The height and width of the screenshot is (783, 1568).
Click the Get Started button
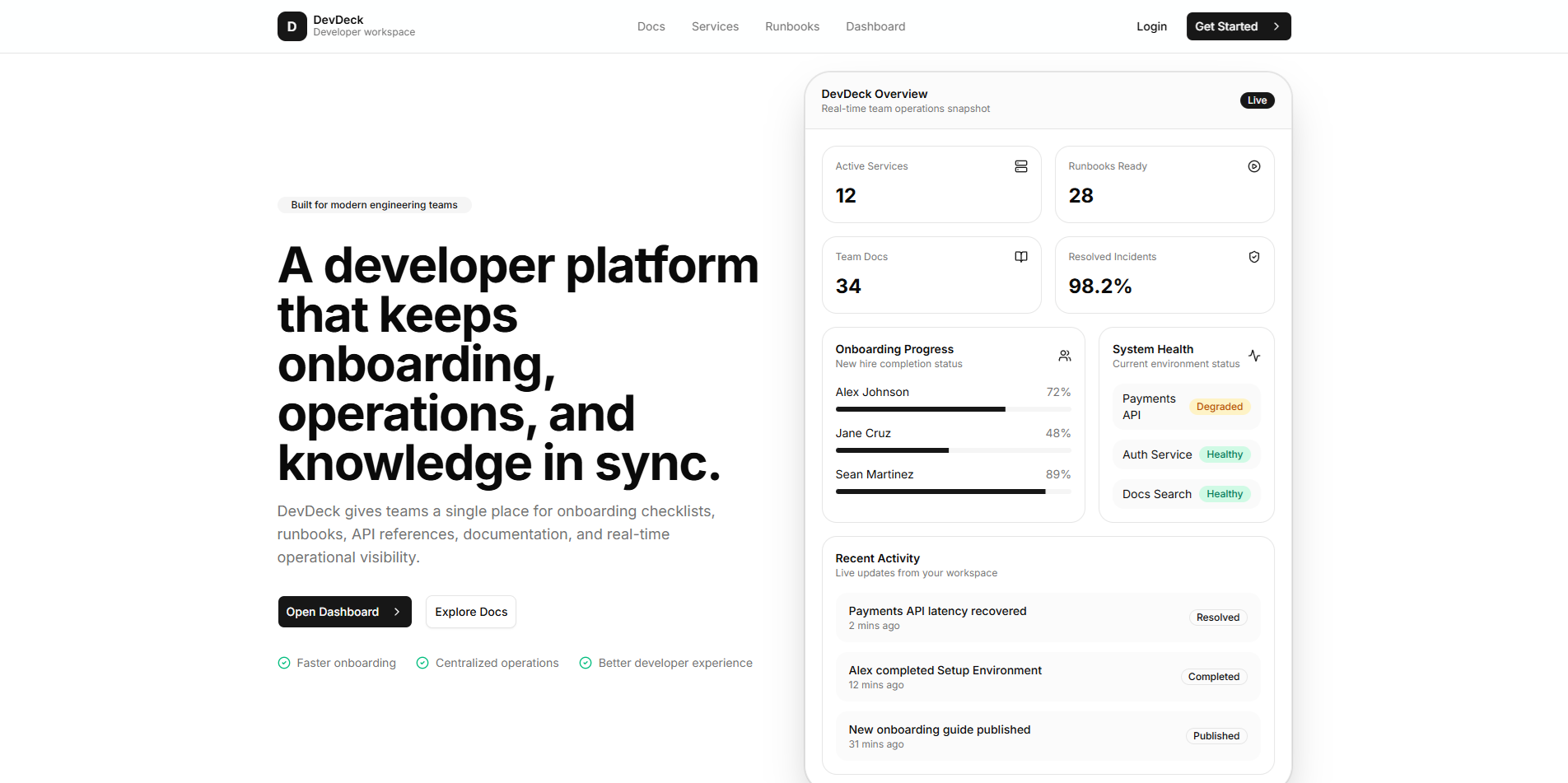pyautogui.click(x=1239, y=26)
